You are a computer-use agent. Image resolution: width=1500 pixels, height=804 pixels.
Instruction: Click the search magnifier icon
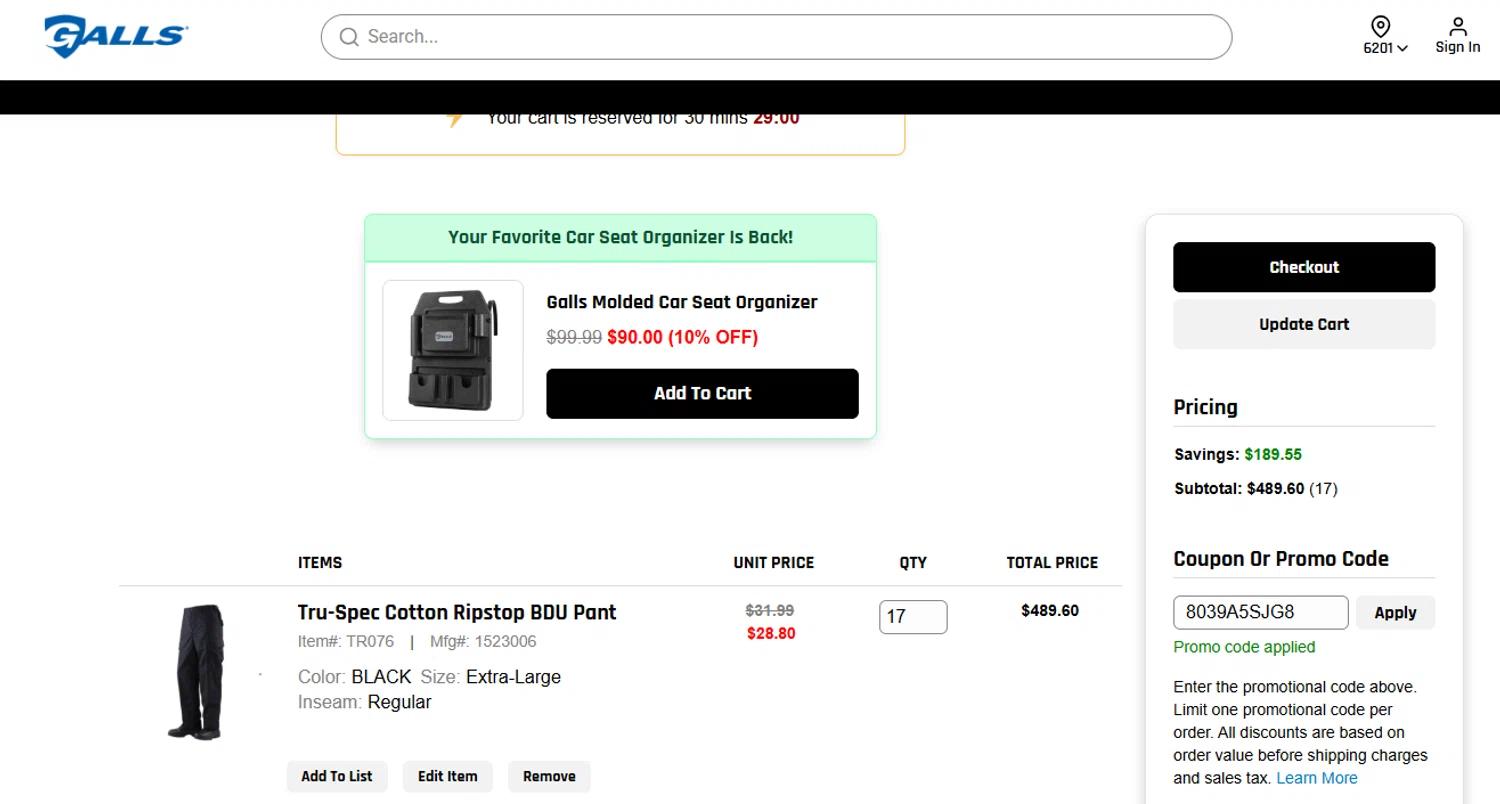pyautogui.click(x=349, y=37)
